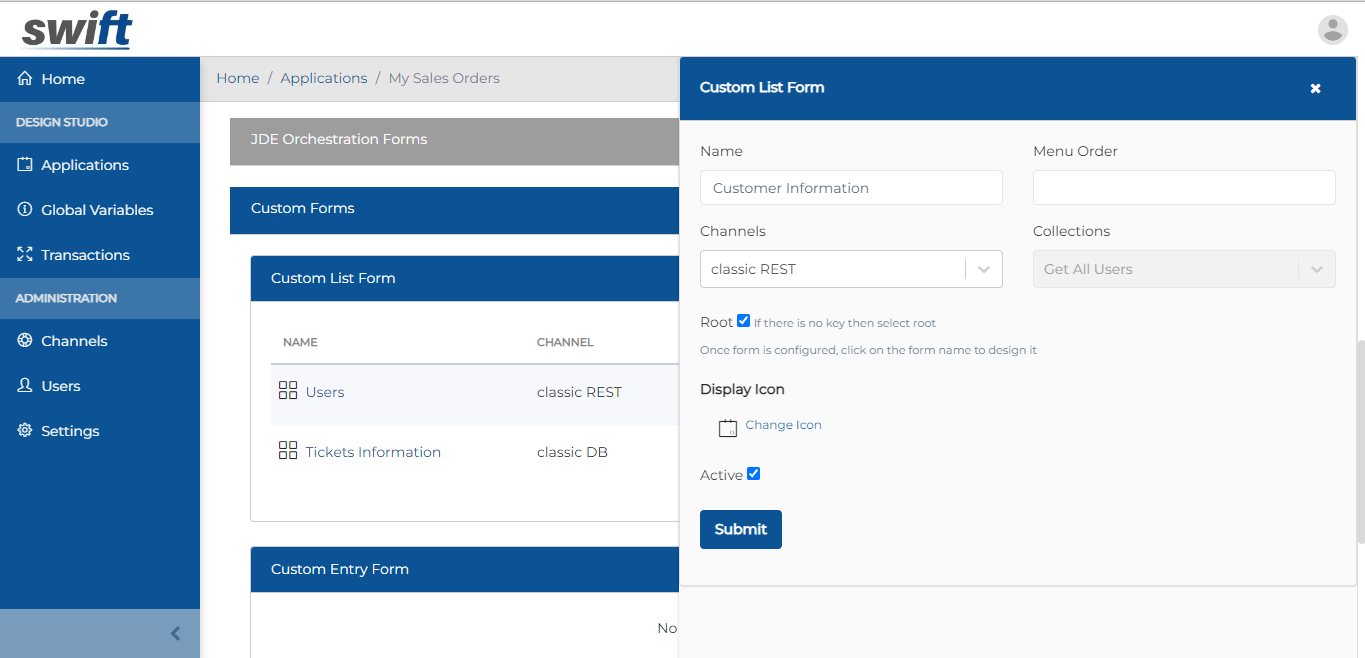
Task: Click the Home breadcrumb link
Action: pos(238,78)
